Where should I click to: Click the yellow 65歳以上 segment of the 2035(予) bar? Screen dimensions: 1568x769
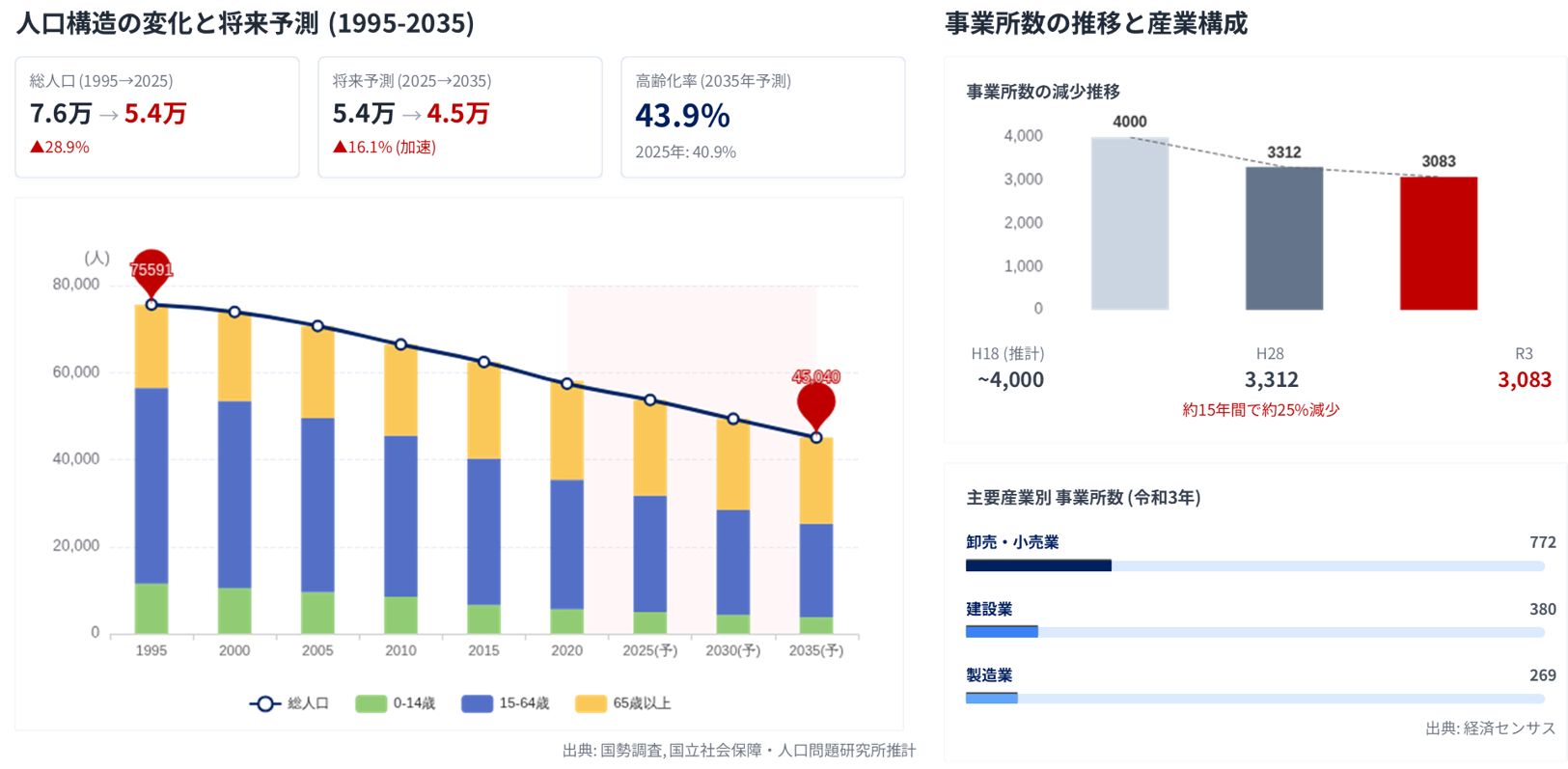(x=815, y=481)
